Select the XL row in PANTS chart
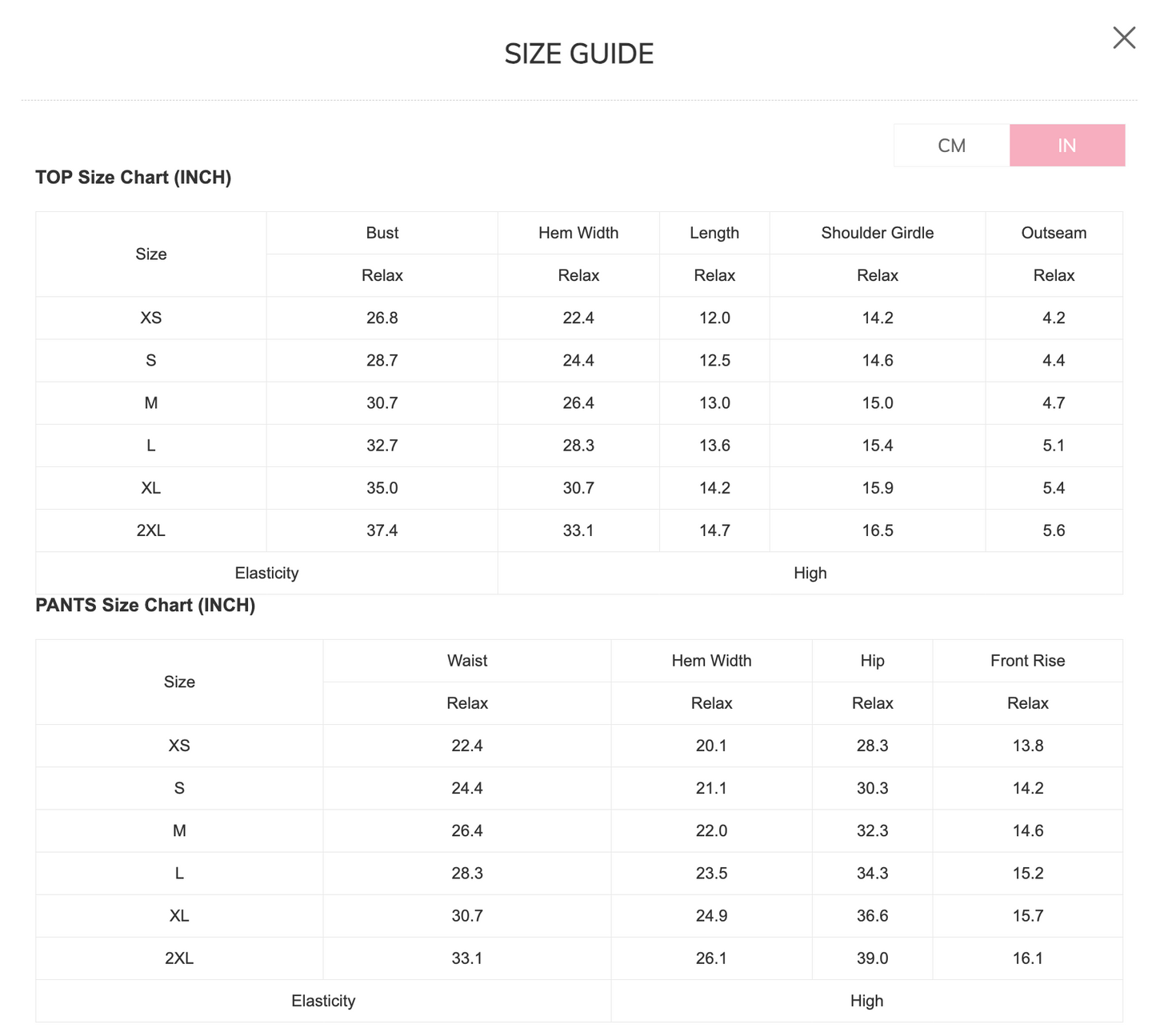The width and height of the screenshot is (1156, 1036). coord(579,916)
